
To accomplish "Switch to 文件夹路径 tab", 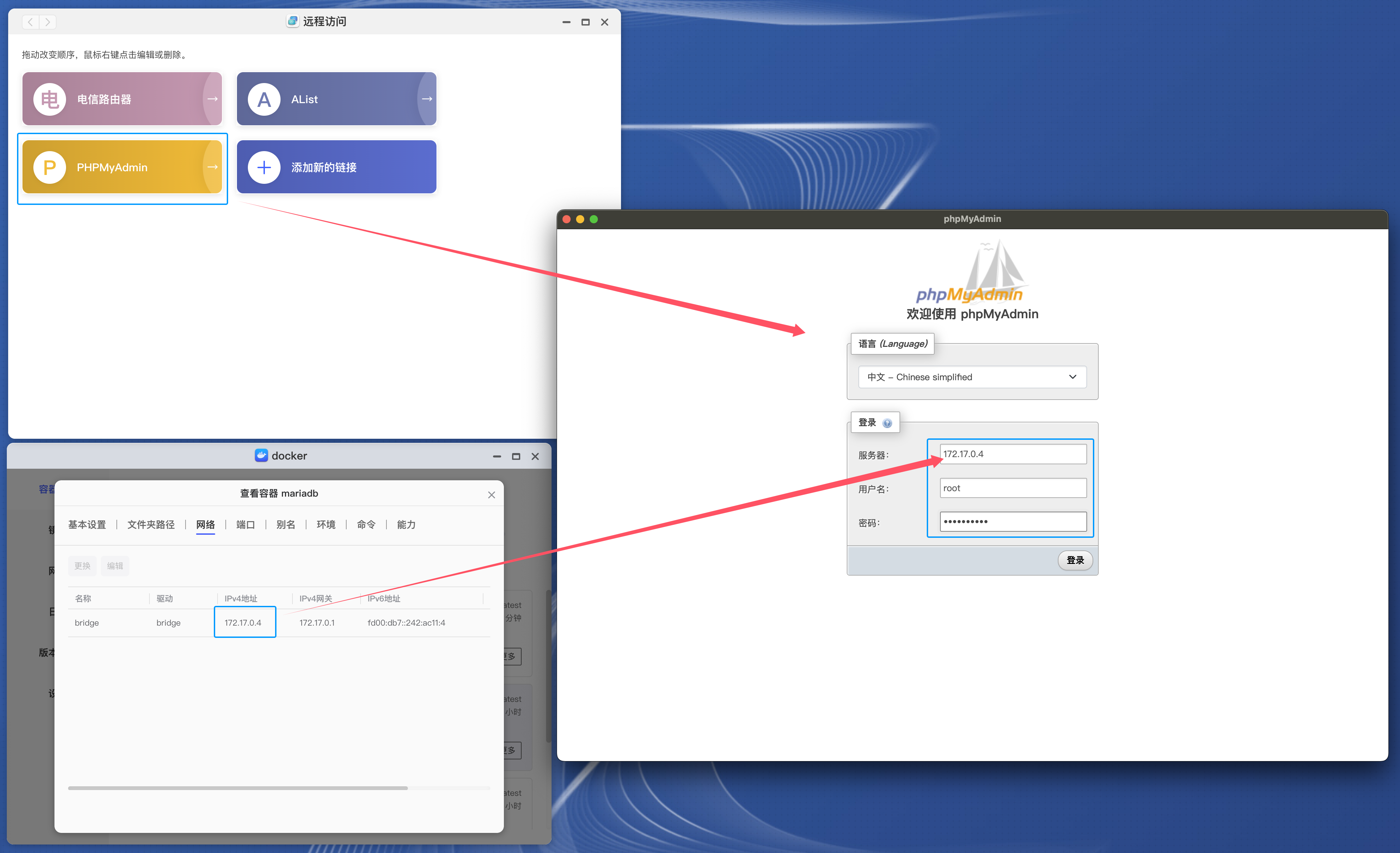I will point(150,525).
